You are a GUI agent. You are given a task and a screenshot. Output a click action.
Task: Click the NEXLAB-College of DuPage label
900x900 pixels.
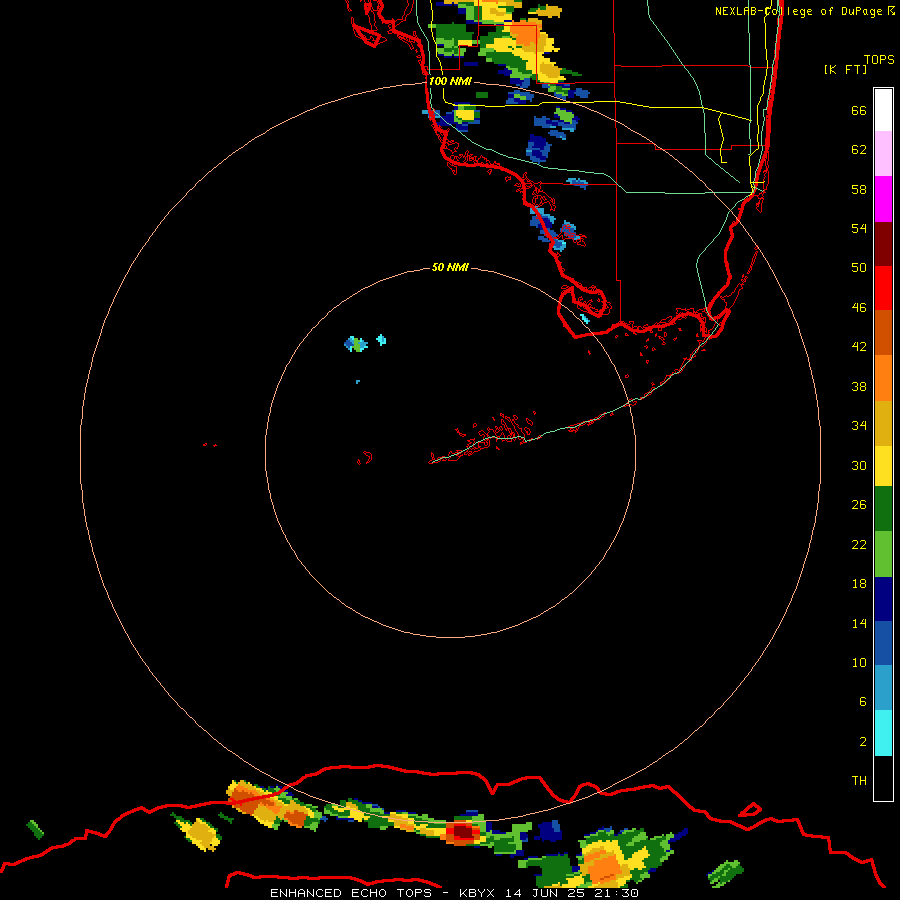click(x=798, y=11)
